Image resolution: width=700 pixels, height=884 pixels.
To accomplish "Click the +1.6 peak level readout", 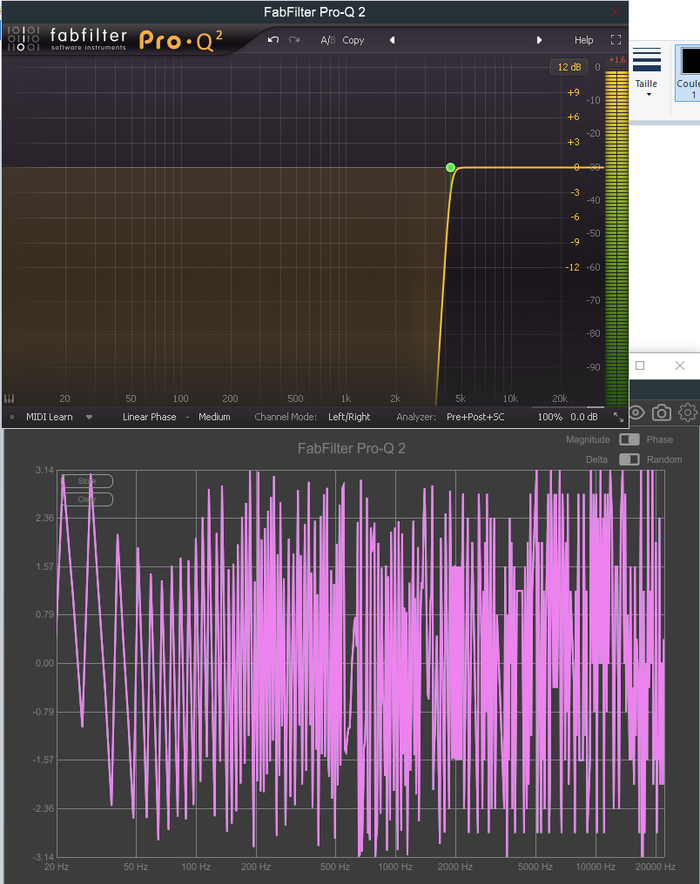I will pos(617,60).
